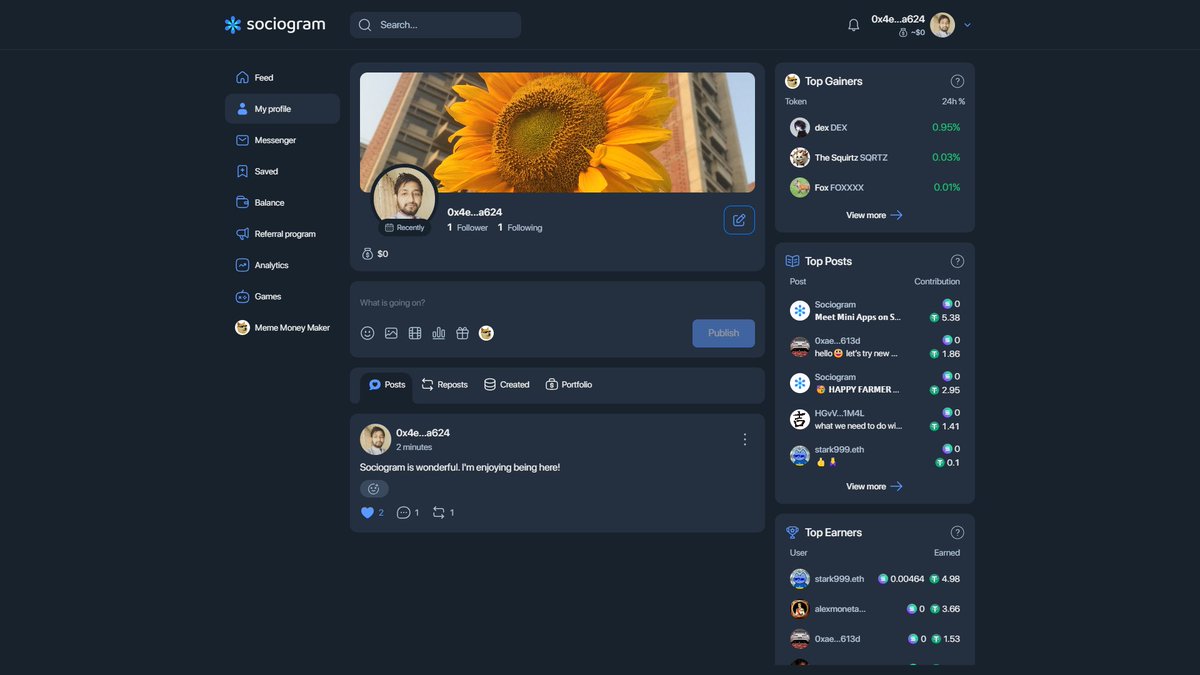Viewport: 1200px width, 675px height.
Task: Click the edit profile pencil button
Action: pyautogui.click(x=739, y=220)
